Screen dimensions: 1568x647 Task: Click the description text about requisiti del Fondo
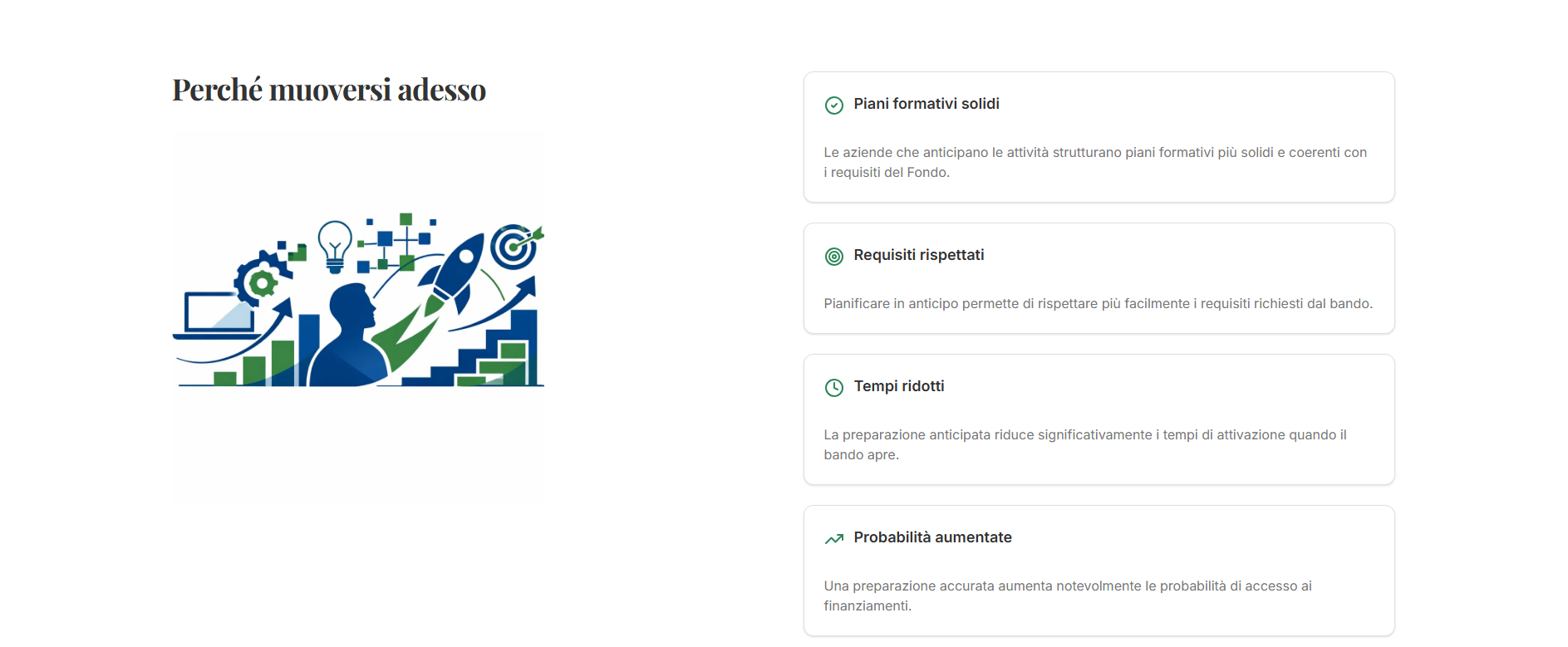click(x=1094, y=162)
